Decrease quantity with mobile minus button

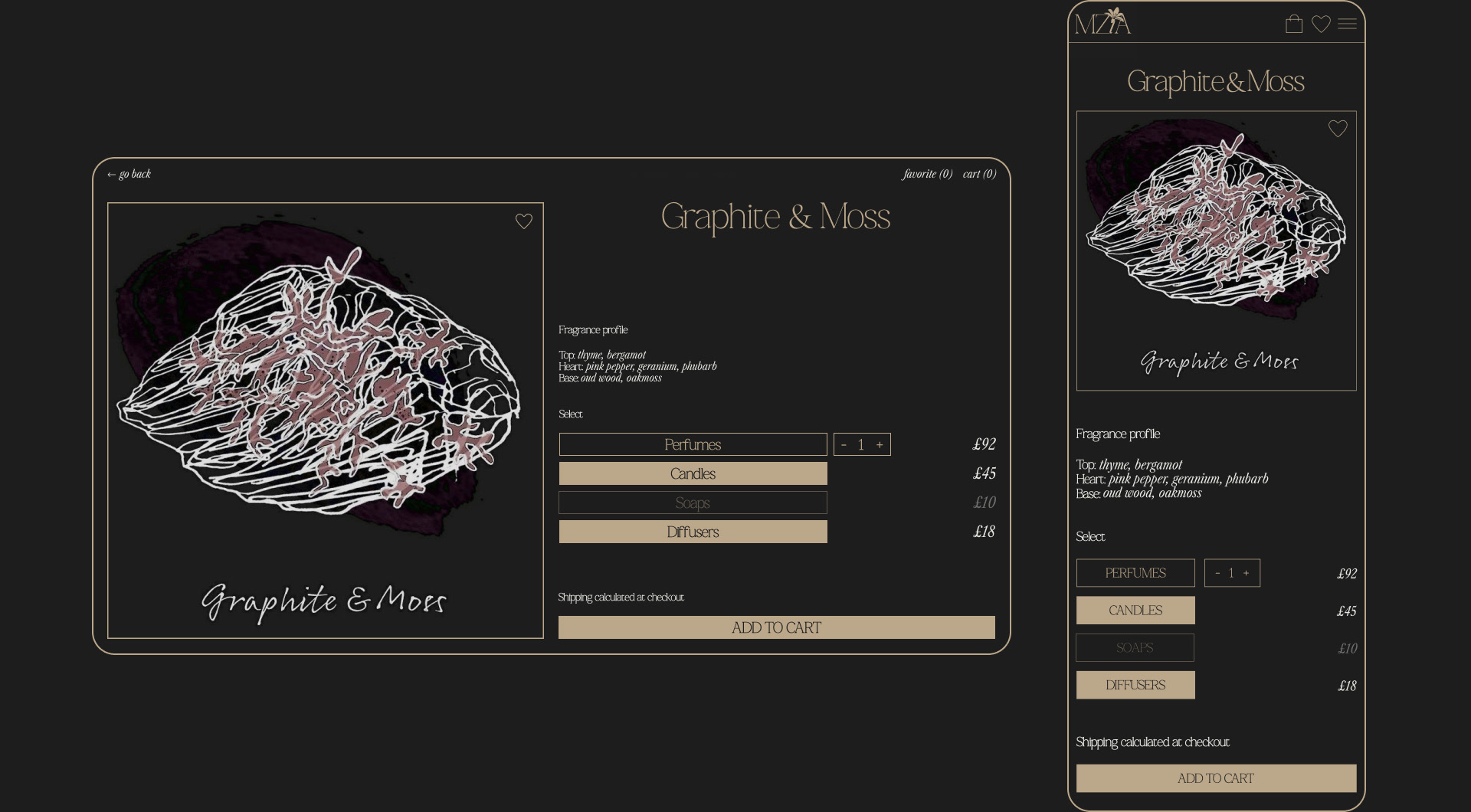tap(1217, 573)
